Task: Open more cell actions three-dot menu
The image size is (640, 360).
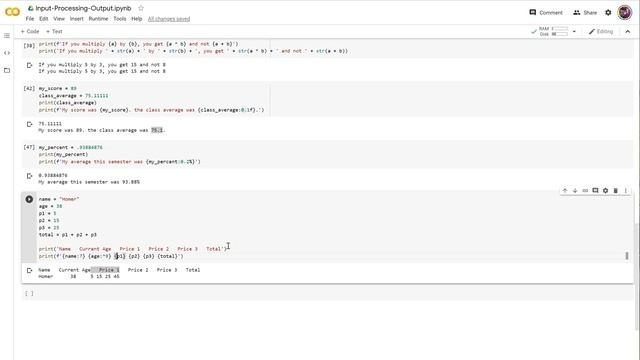Action: (x=626, y=191)
